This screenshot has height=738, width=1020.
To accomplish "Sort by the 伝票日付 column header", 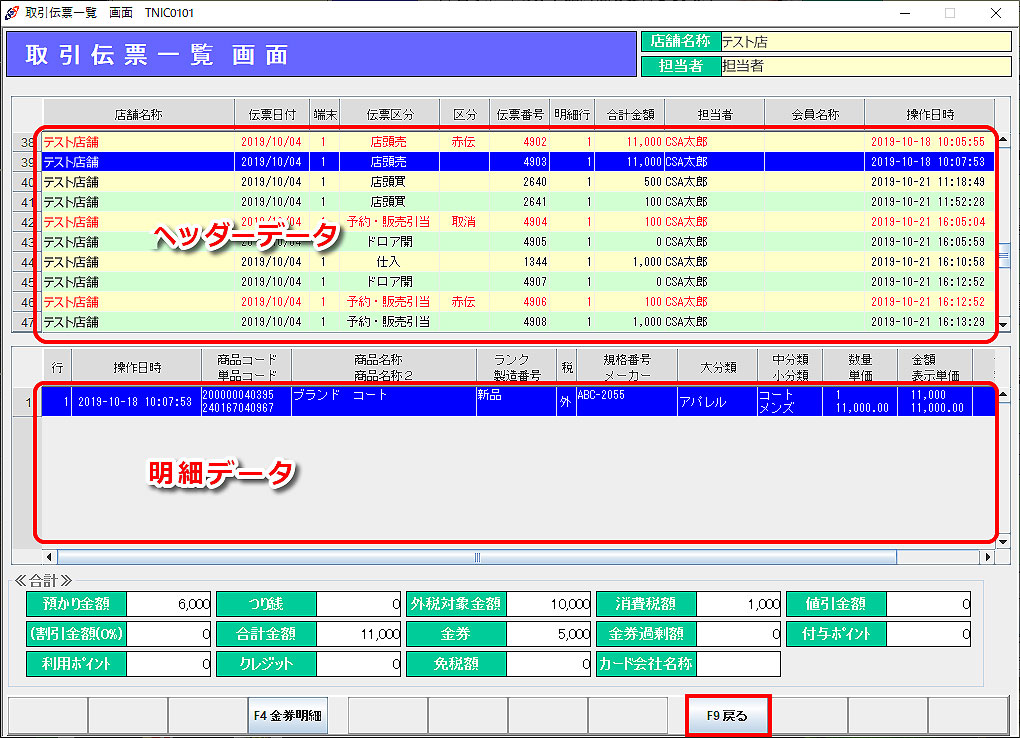I will click(x=271, y=115).
